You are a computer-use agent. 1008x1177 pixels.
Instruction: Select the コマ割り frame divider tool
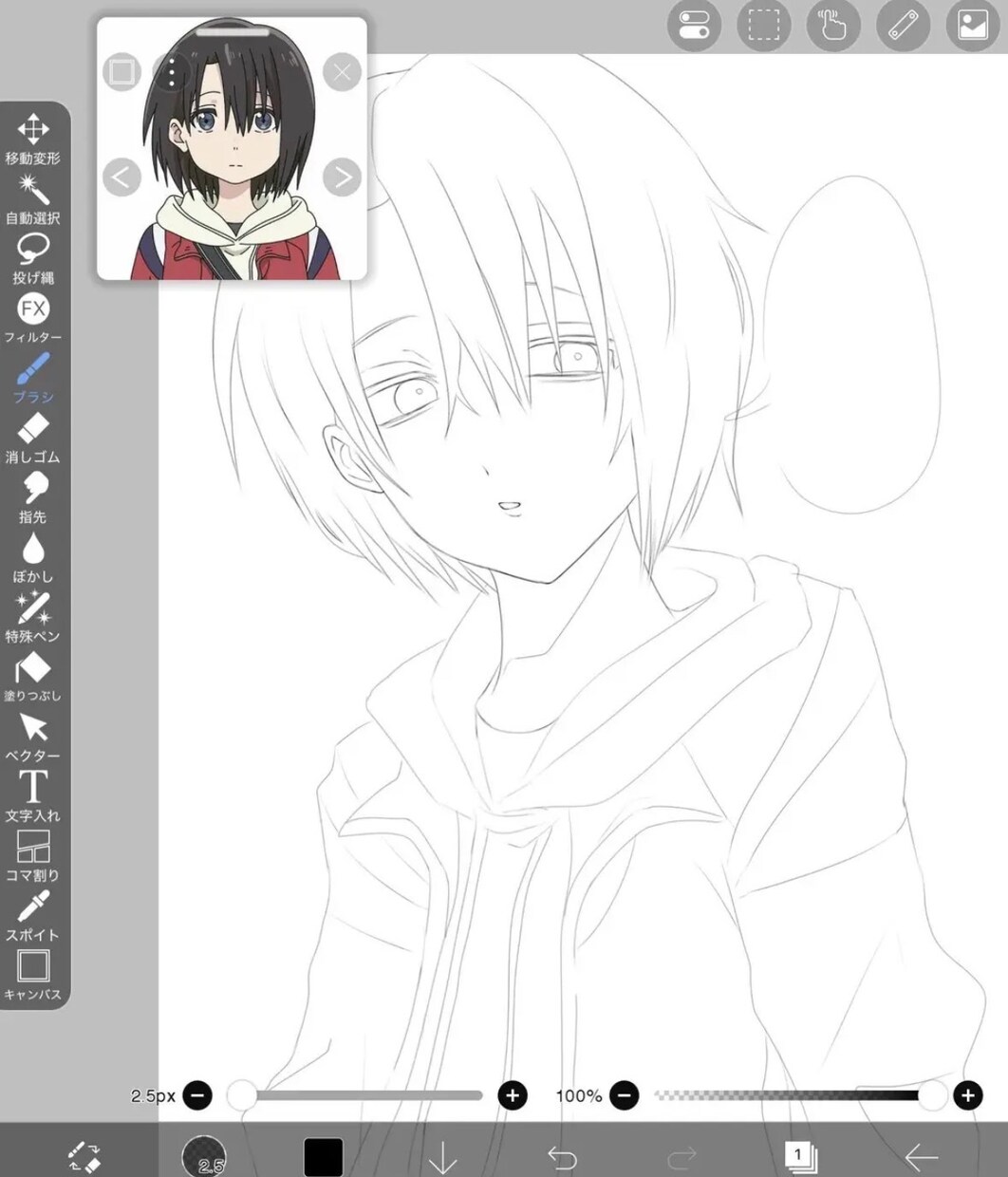[33, 856]
